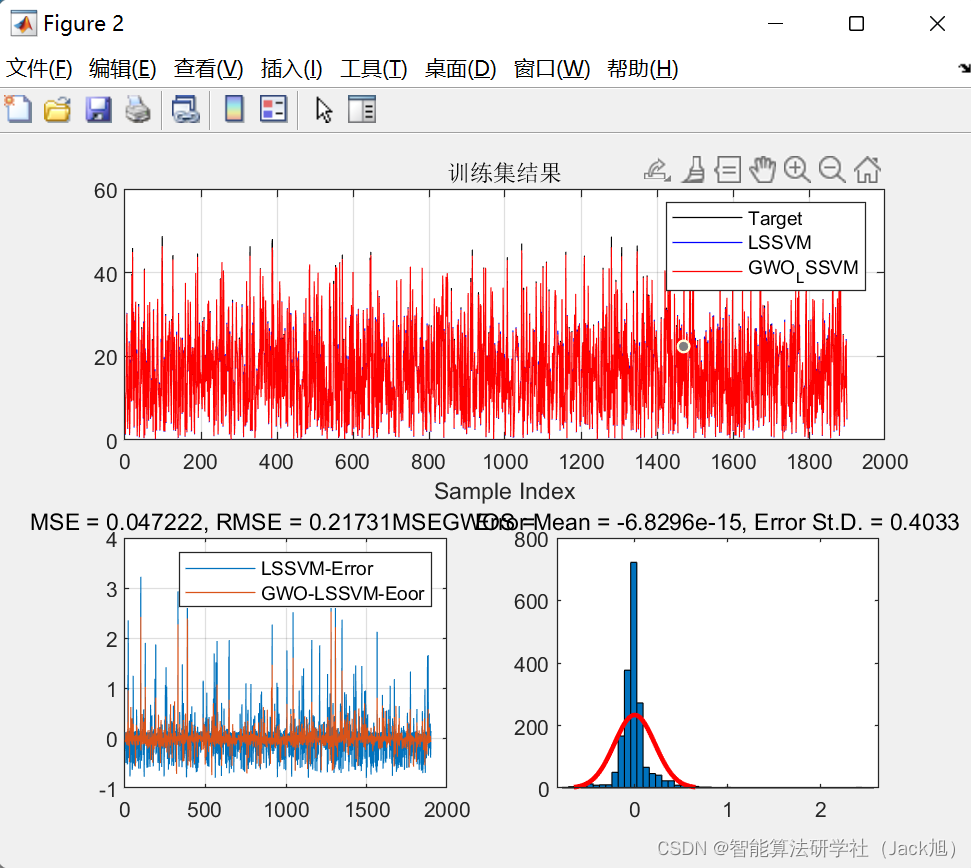The height and width of the screenshot is (868, 971).
Task: Click the New Figure toolbar icon
Action: 18,109
